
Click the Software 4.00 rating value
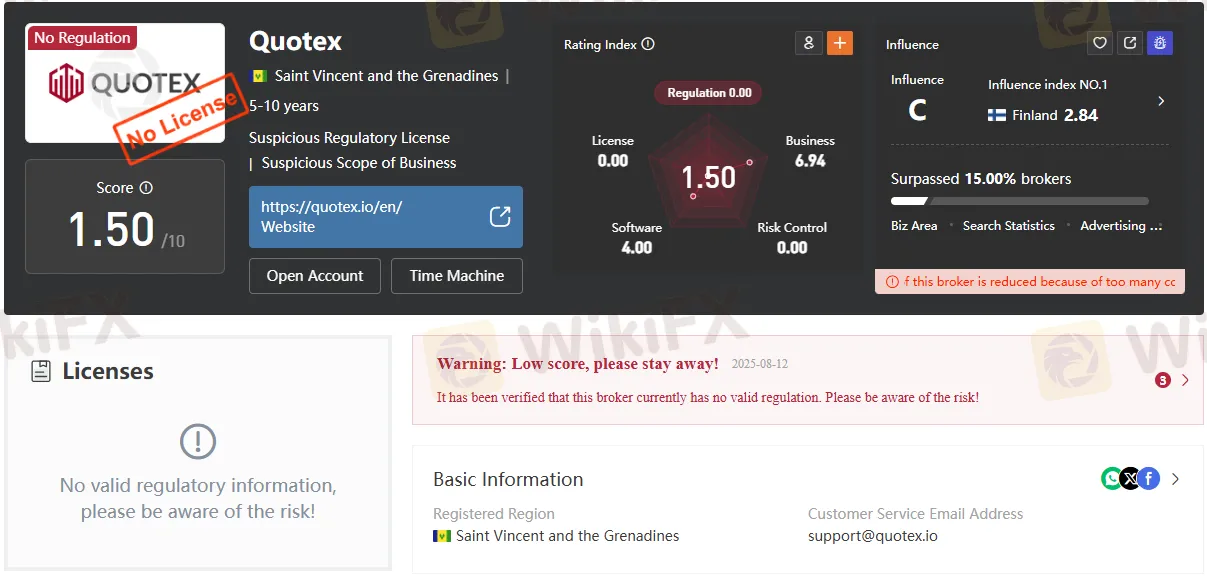[637, 247]
